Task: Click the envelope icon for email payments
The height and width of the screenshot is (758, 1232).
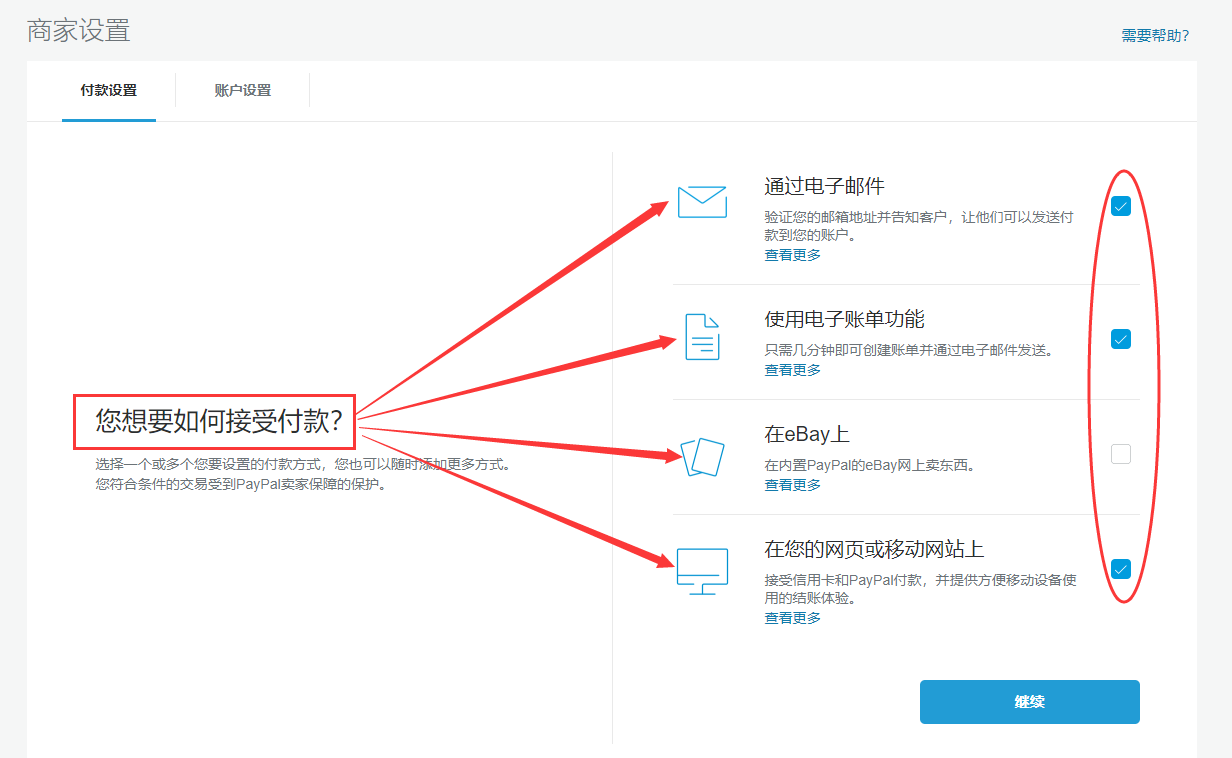Action: [x=702, y=202]
